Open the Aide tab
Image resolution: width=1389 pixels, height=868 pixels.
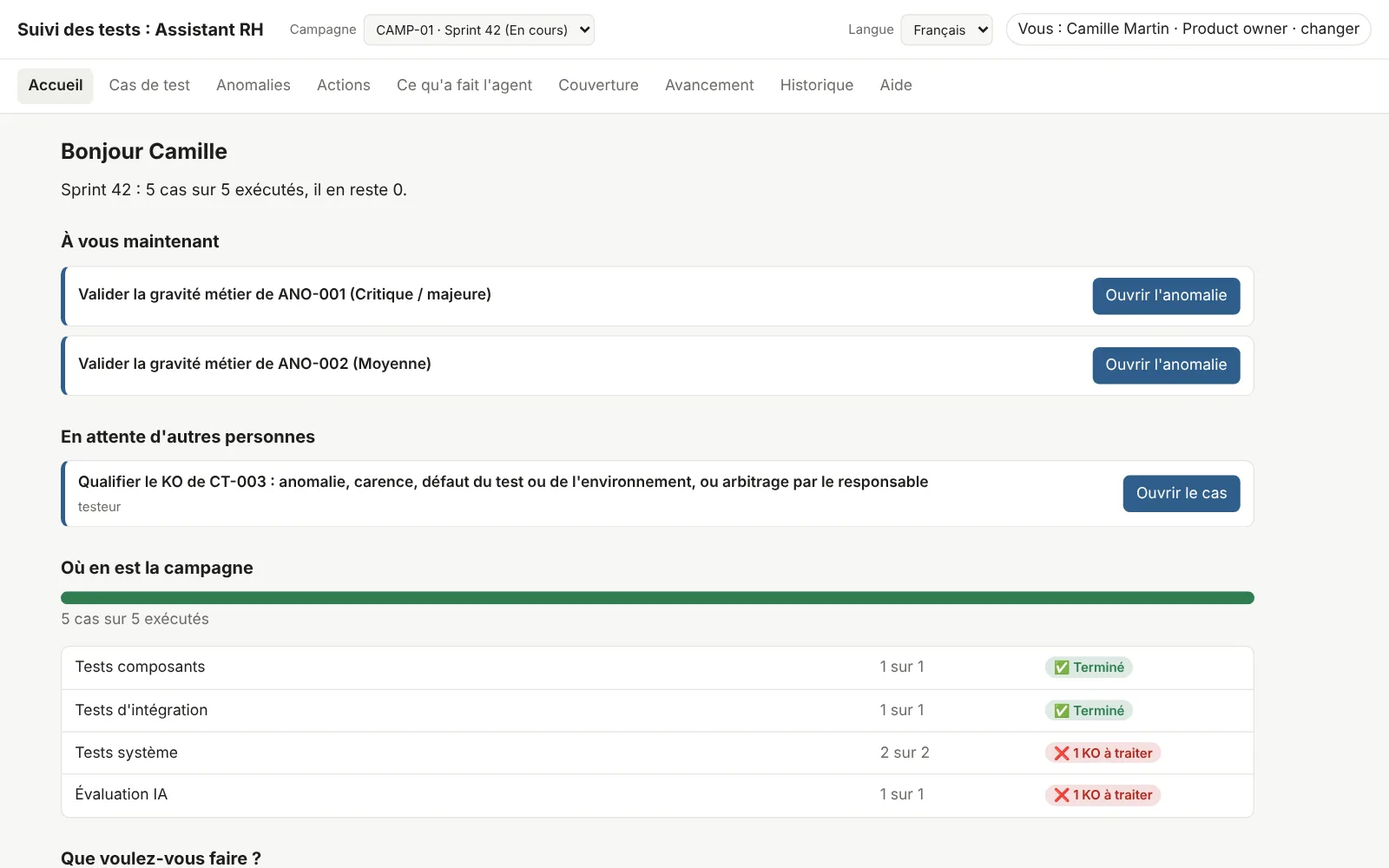click(x=896, y=85)
